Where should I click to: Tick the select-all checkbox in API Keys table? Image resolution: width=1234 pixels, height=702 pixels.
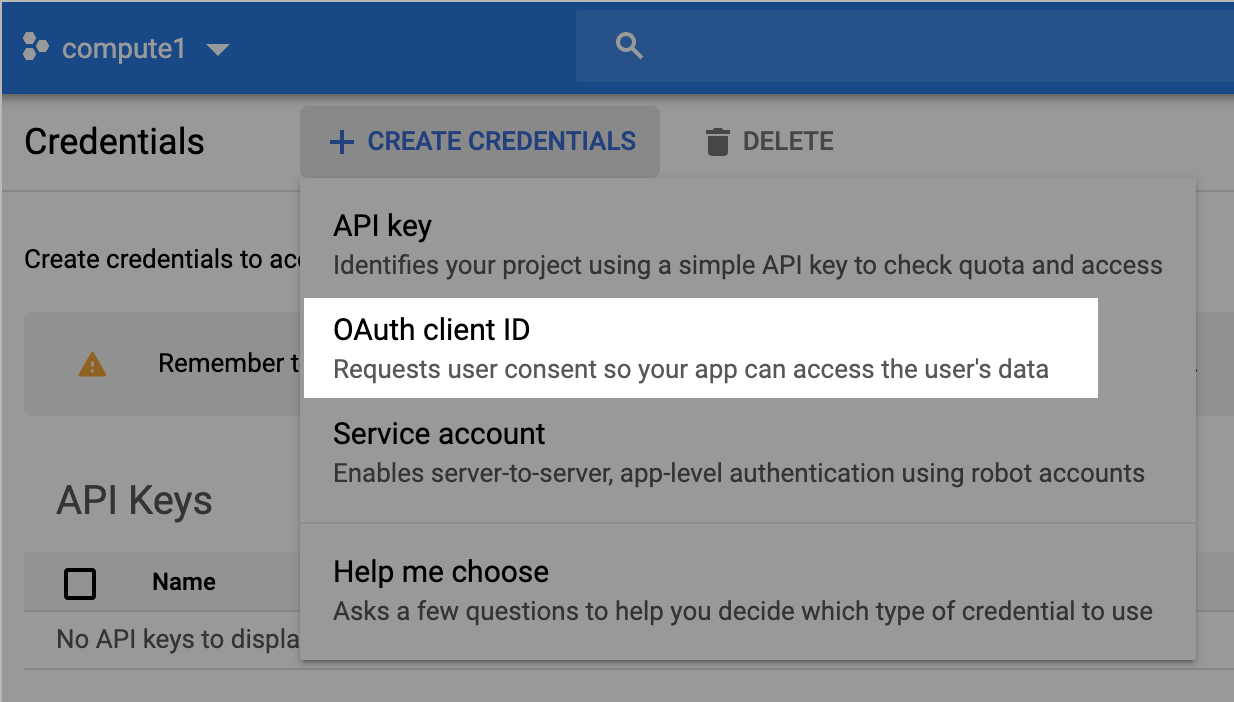(x=80, y=583)
